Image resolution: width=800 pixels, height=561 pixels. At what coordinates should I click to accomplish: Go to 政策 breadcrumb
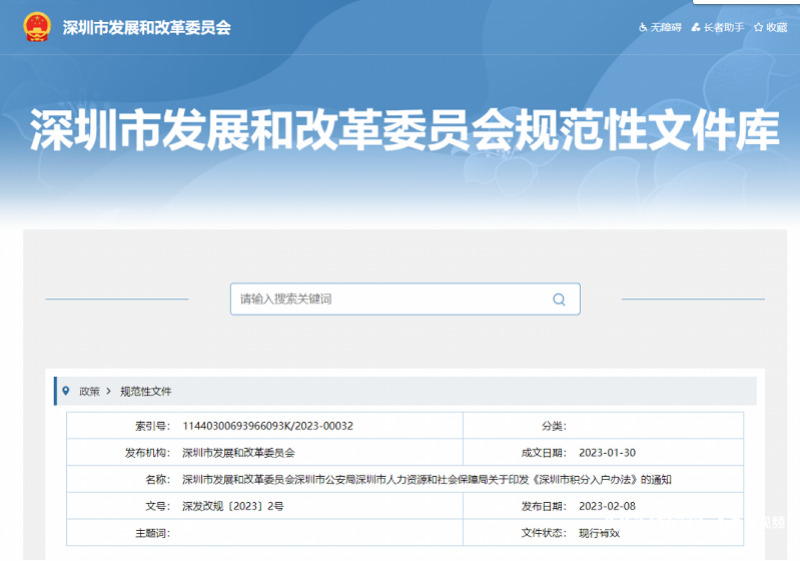click(89, 392)
